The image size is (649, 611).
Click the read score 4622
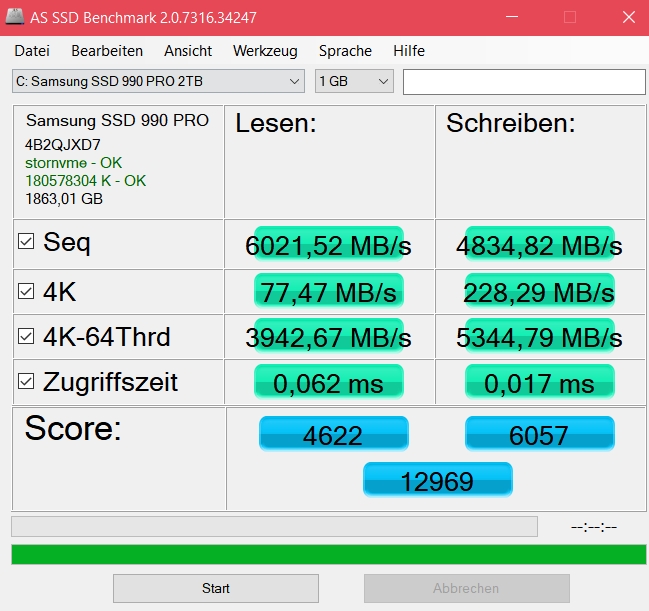(334, 434)
